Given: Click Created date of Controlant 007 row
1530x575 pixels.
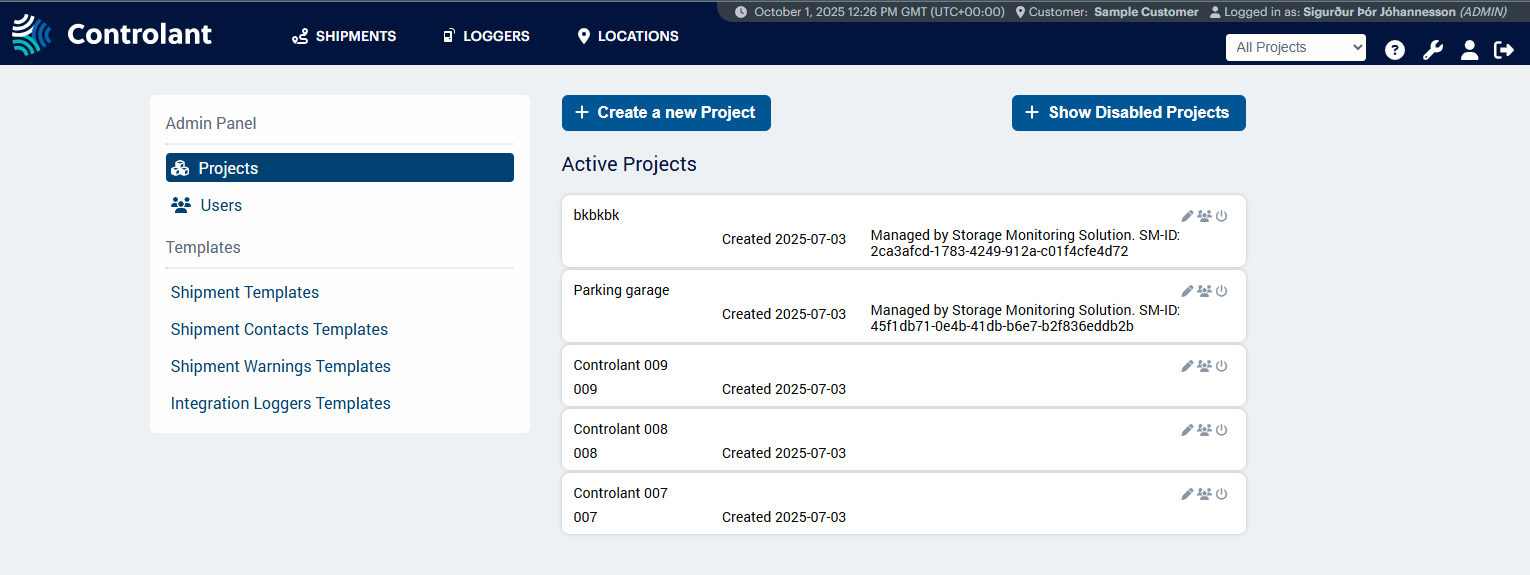Looking at the screenshot, I should pyautogui.click(x=784, y=517).
